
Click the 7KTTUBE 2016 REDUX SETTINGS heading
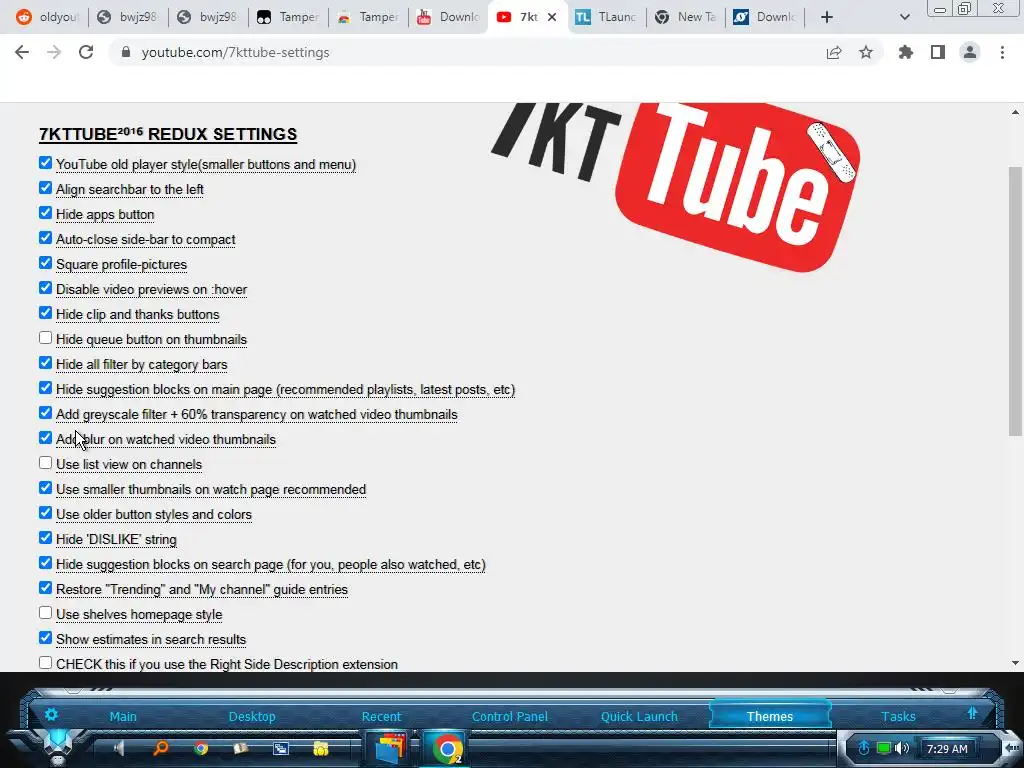point(168,134)
